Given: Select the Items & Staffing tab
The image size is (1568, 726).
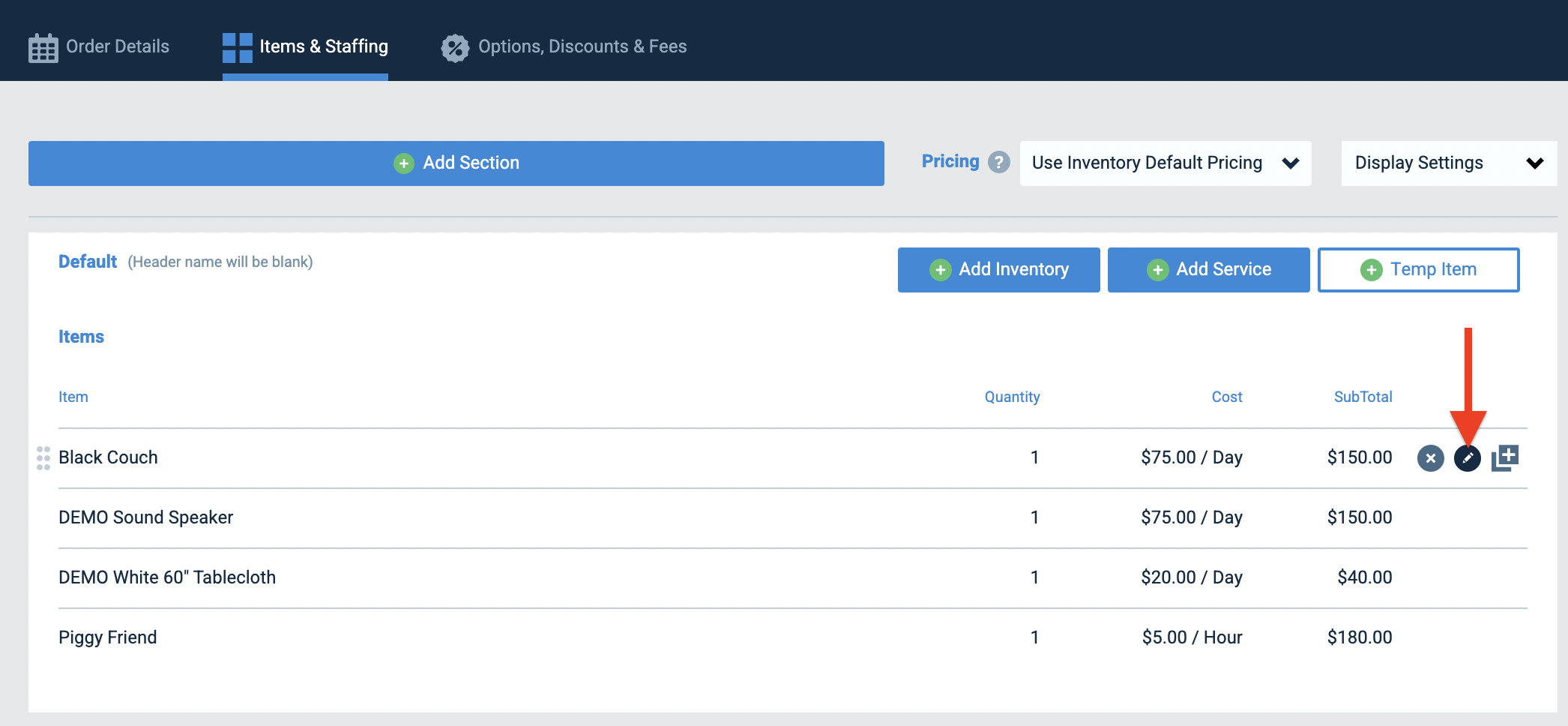Looking at the screenshot, I should click(x=305, y=46).
